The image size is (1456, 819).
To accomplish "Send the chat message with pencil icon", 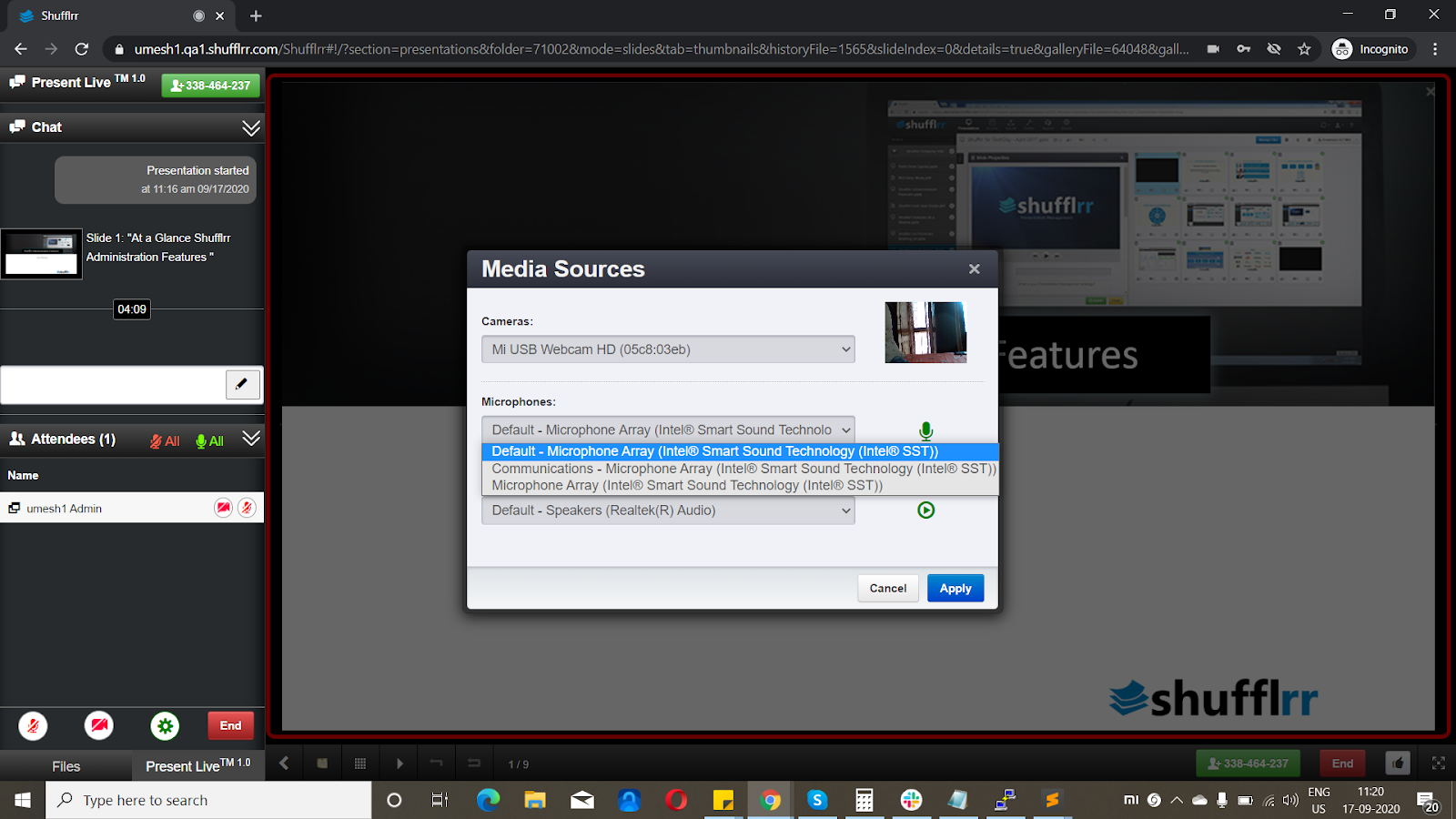I will click(x=242, y=385).
